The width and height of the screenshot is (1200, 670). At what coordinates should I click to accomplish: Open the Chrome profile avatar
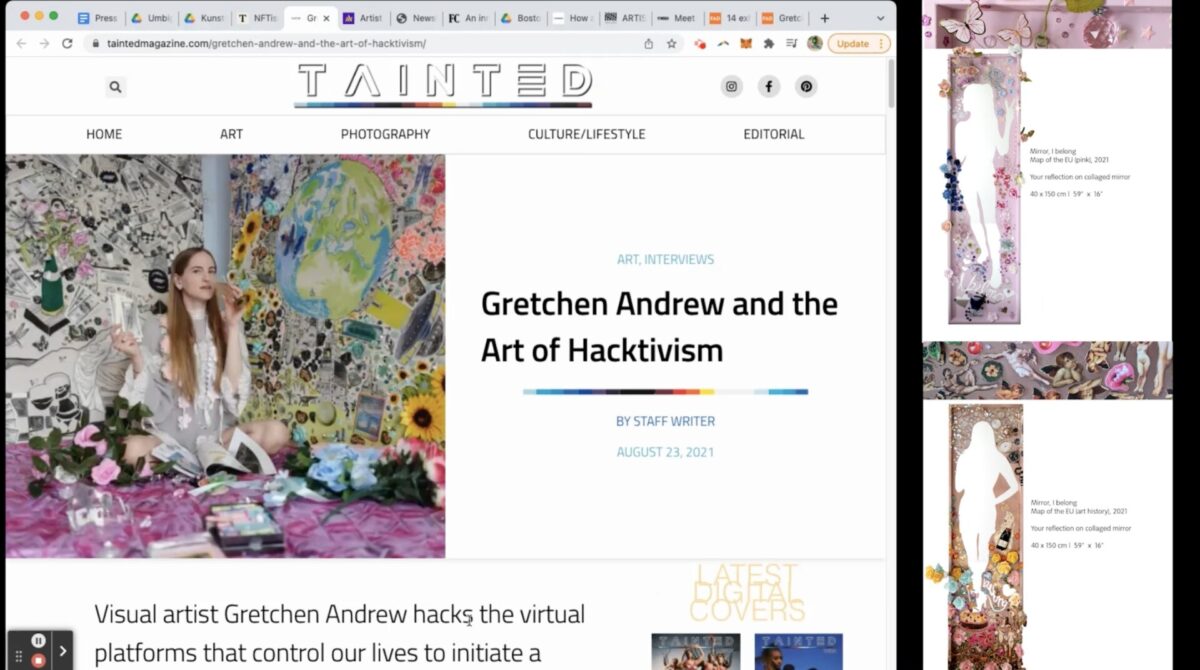815,44
